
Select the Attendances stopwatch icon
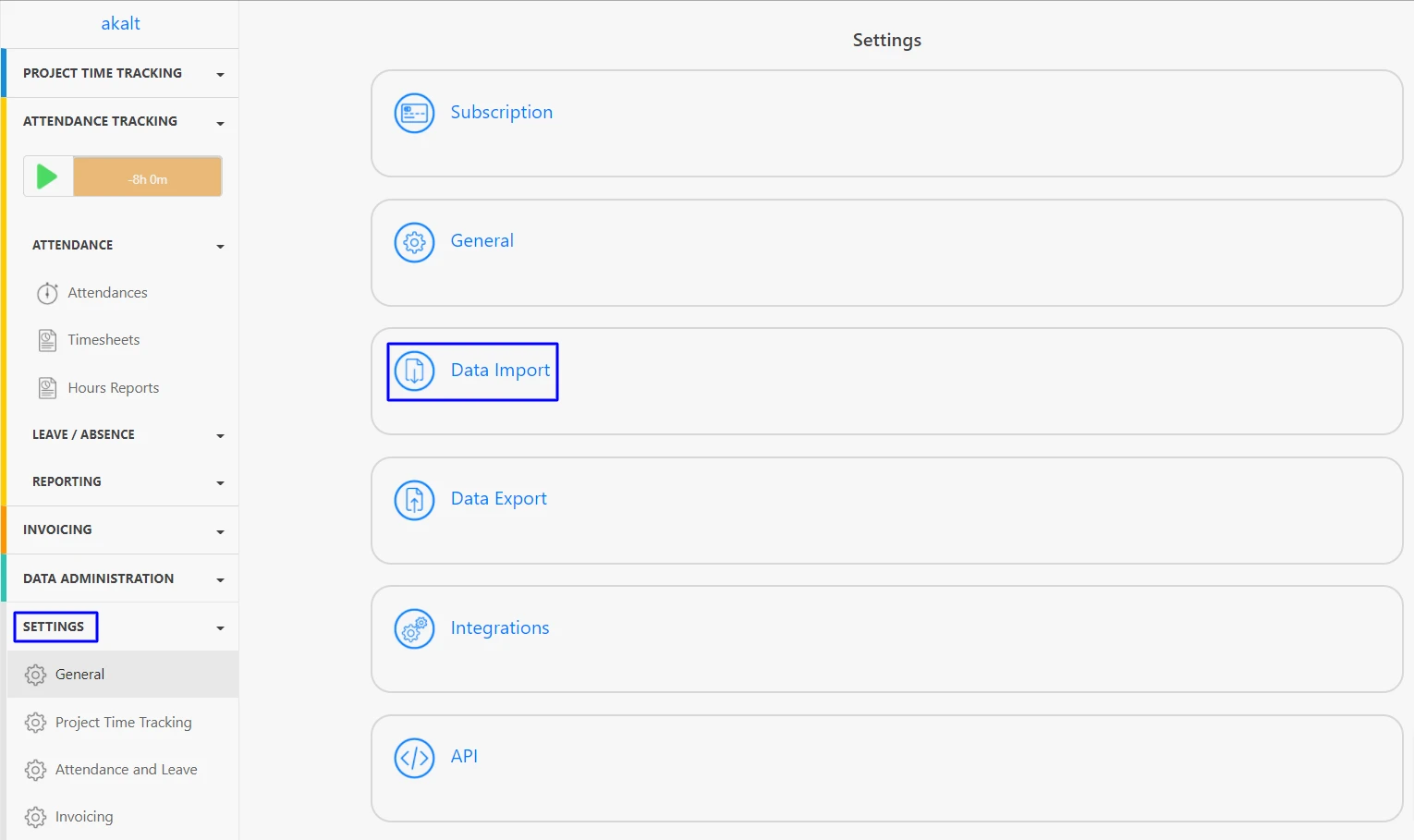pos(47,293)
